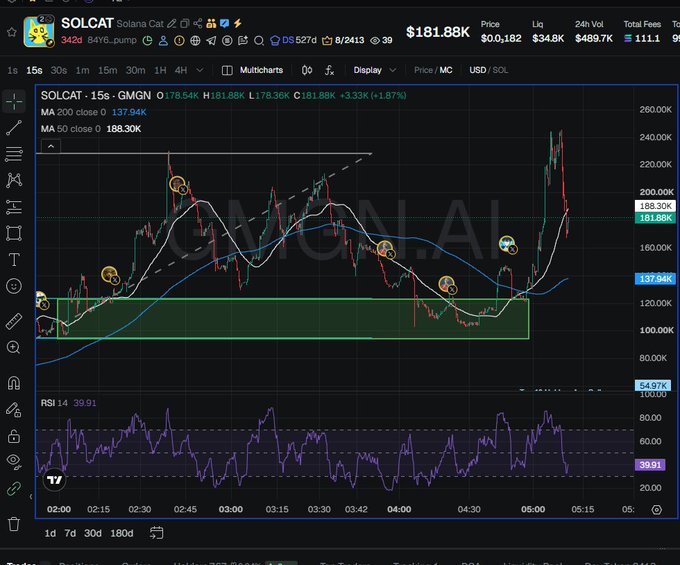Set the chart range to 1d
Screen dimensions: 680x565
[x=50, y=533]
